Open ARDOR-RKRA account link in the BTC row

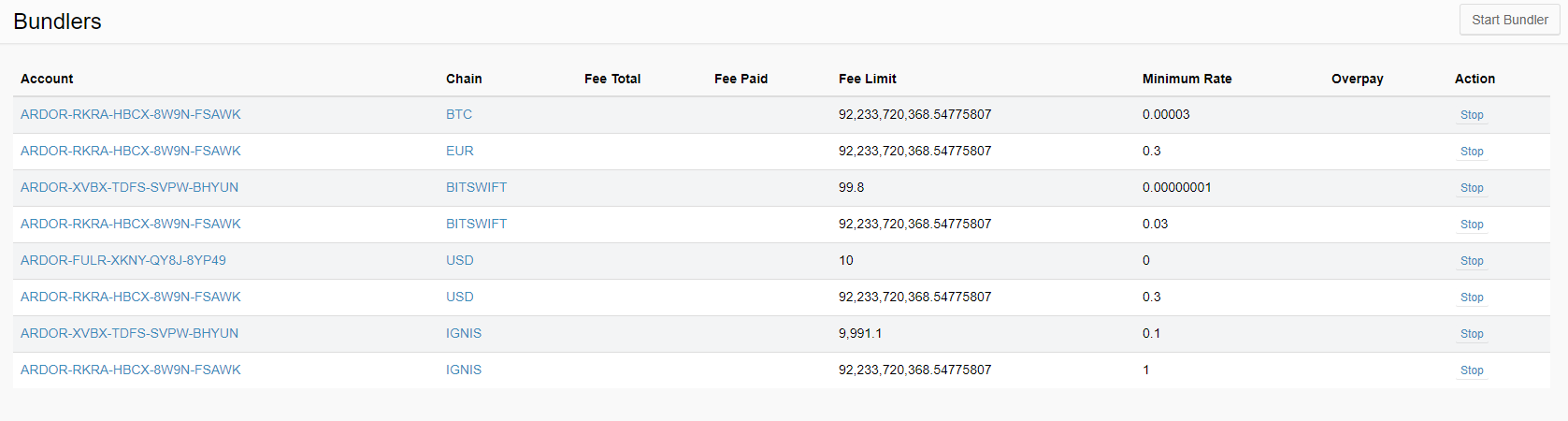pyautogui.click(x=130, y=114)
